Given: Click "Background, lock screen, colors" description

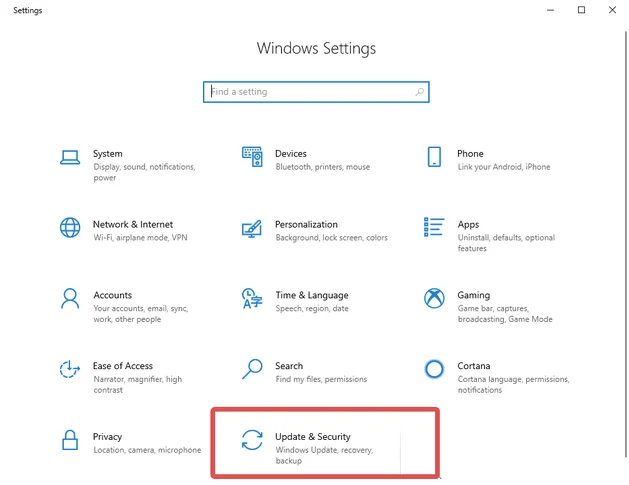Looking at the screenshot, I should (x=331, y=237).
